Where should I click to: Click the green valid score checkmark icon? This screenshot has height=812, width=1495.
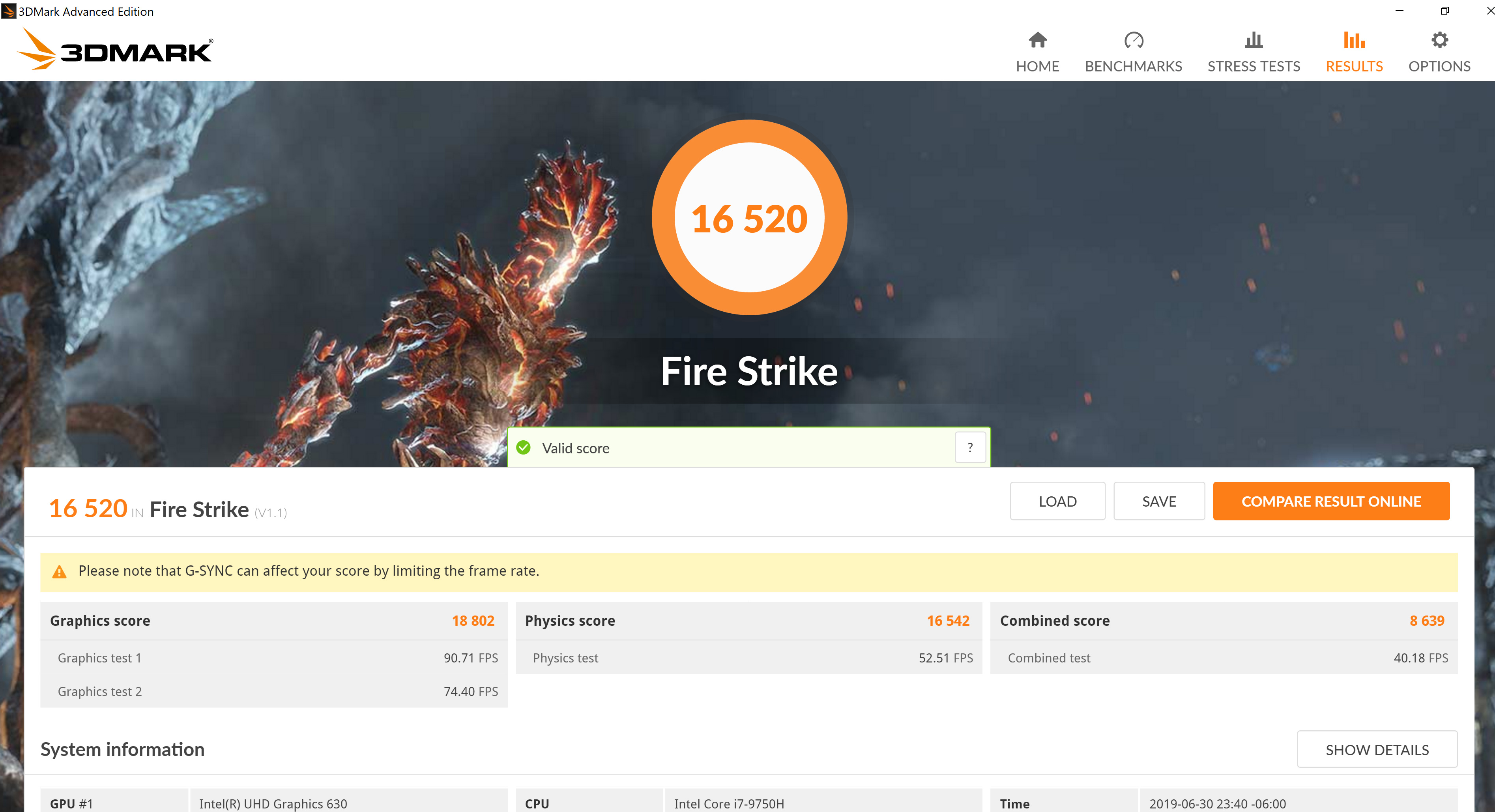click(x=524, y=447)
